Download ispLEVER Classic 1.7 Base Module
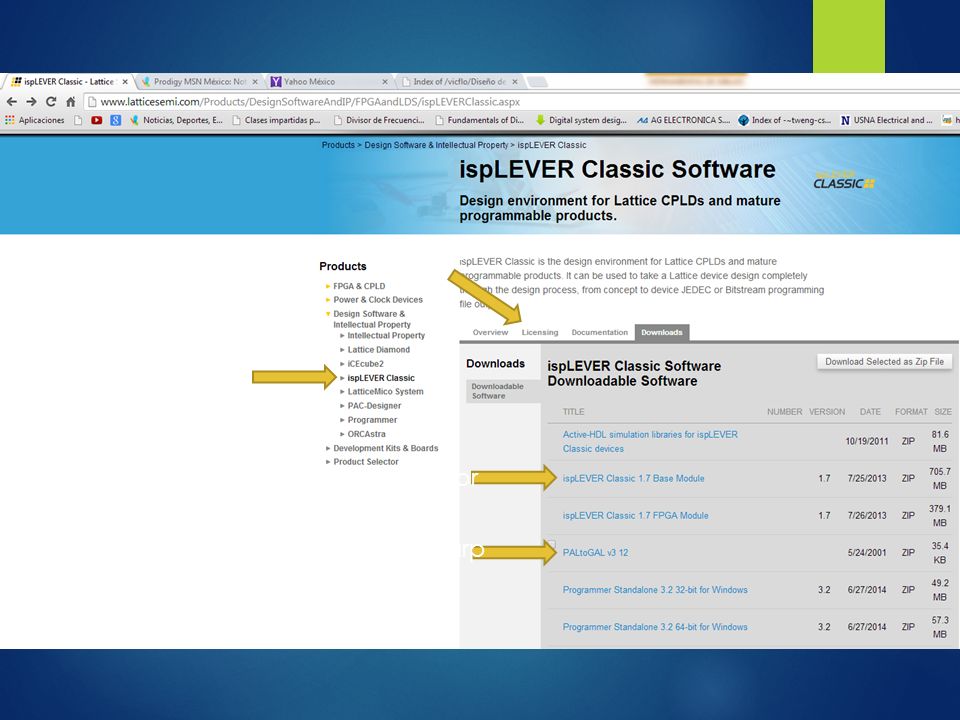The width and height of the screenshot is (960, 720). tap(633, 478)
